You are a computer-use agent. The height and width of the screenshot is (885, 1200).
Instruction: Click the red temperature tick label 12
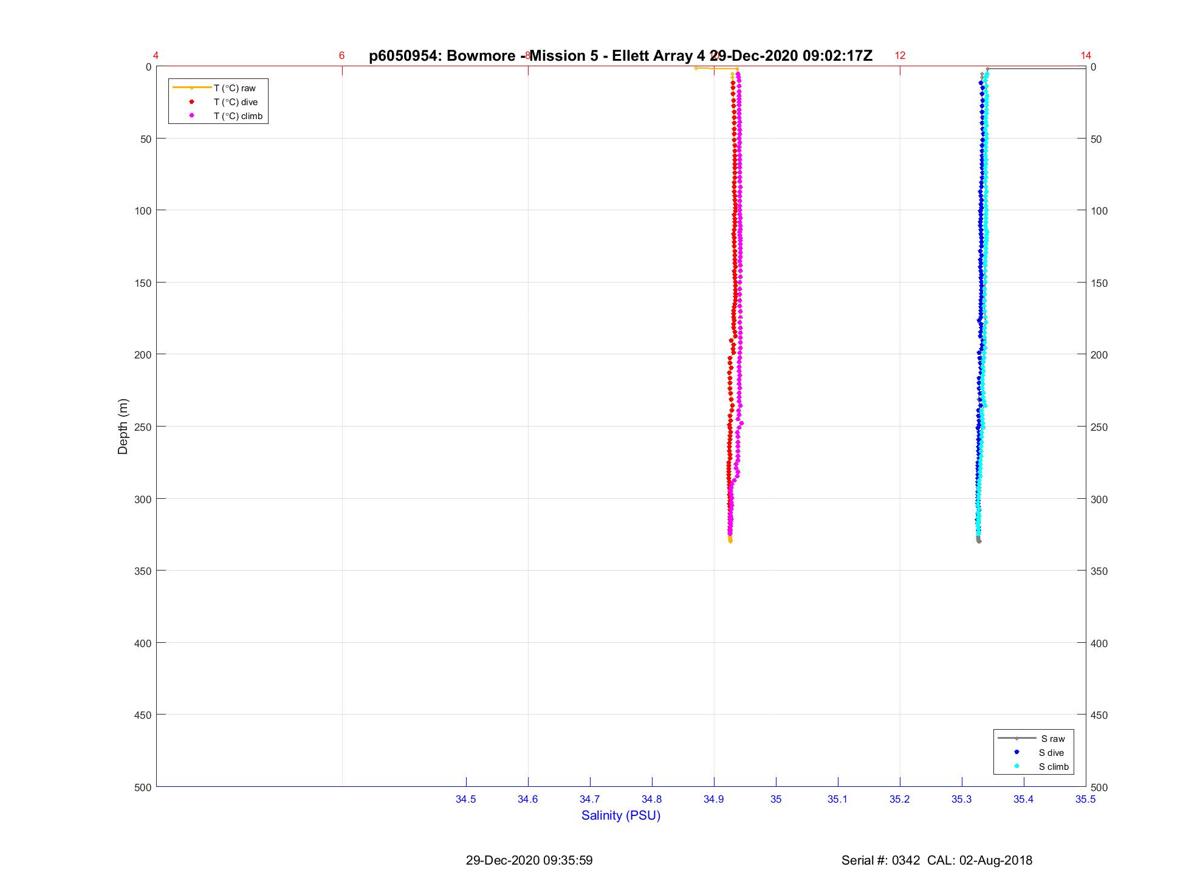[900, 56]
